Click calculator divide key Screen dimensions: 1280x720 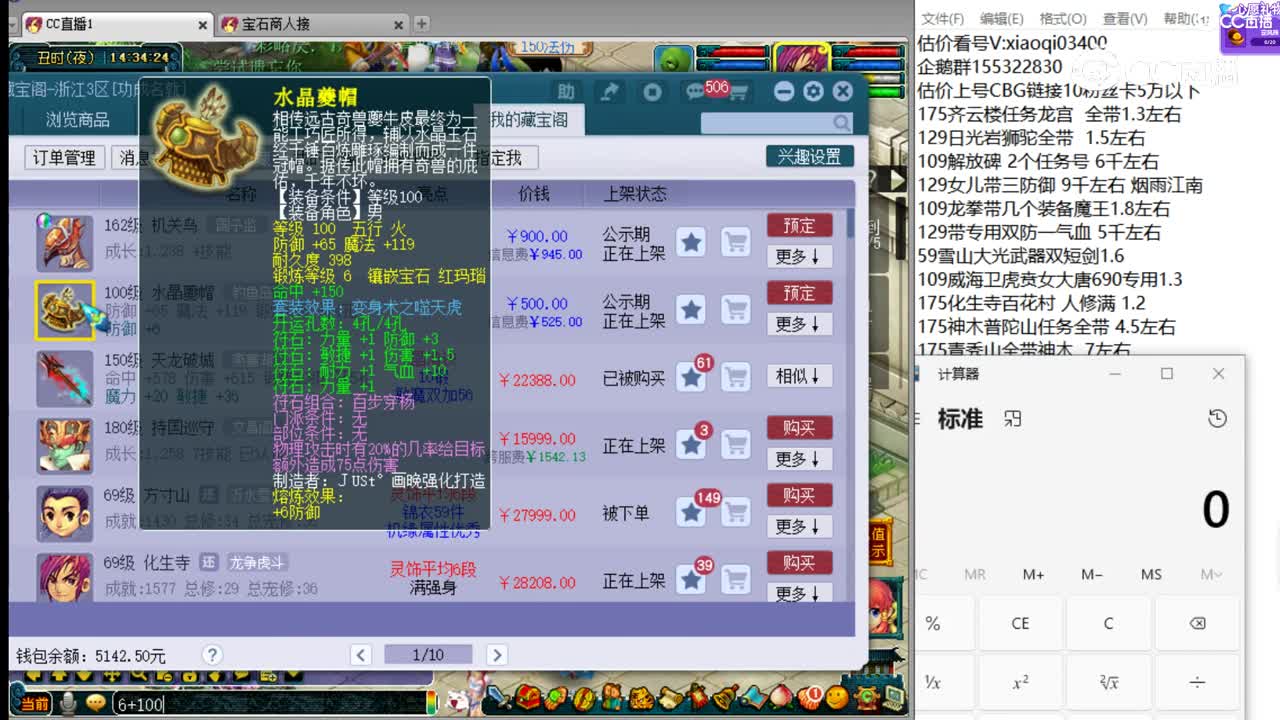click(1197, 682)
